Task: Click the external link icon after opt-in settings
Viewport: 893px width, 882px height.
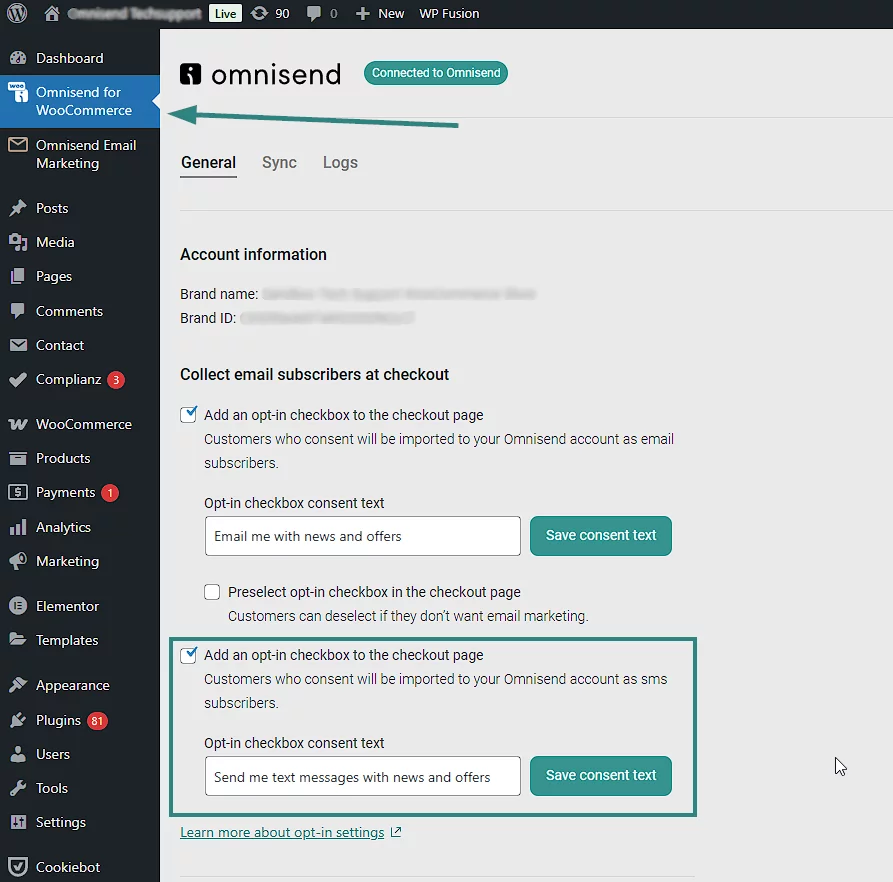Action: point(396,832)
